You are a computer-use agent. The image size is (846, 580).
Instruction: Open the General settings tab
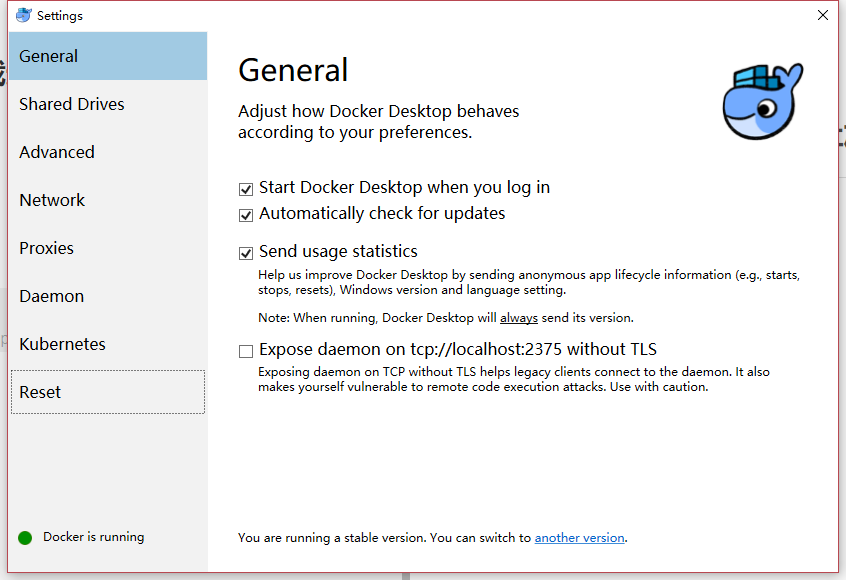108,56
